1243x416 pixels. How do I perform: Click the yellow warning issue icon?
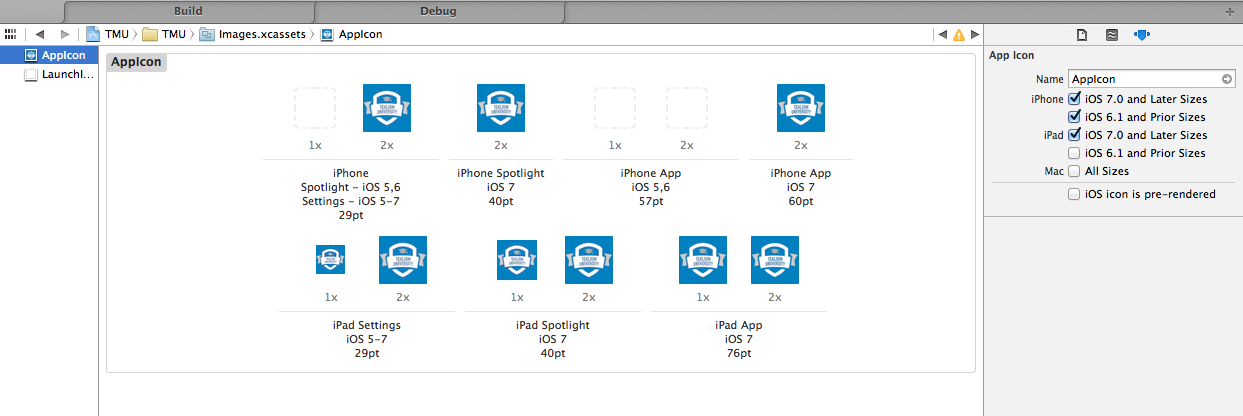point(959,34)
